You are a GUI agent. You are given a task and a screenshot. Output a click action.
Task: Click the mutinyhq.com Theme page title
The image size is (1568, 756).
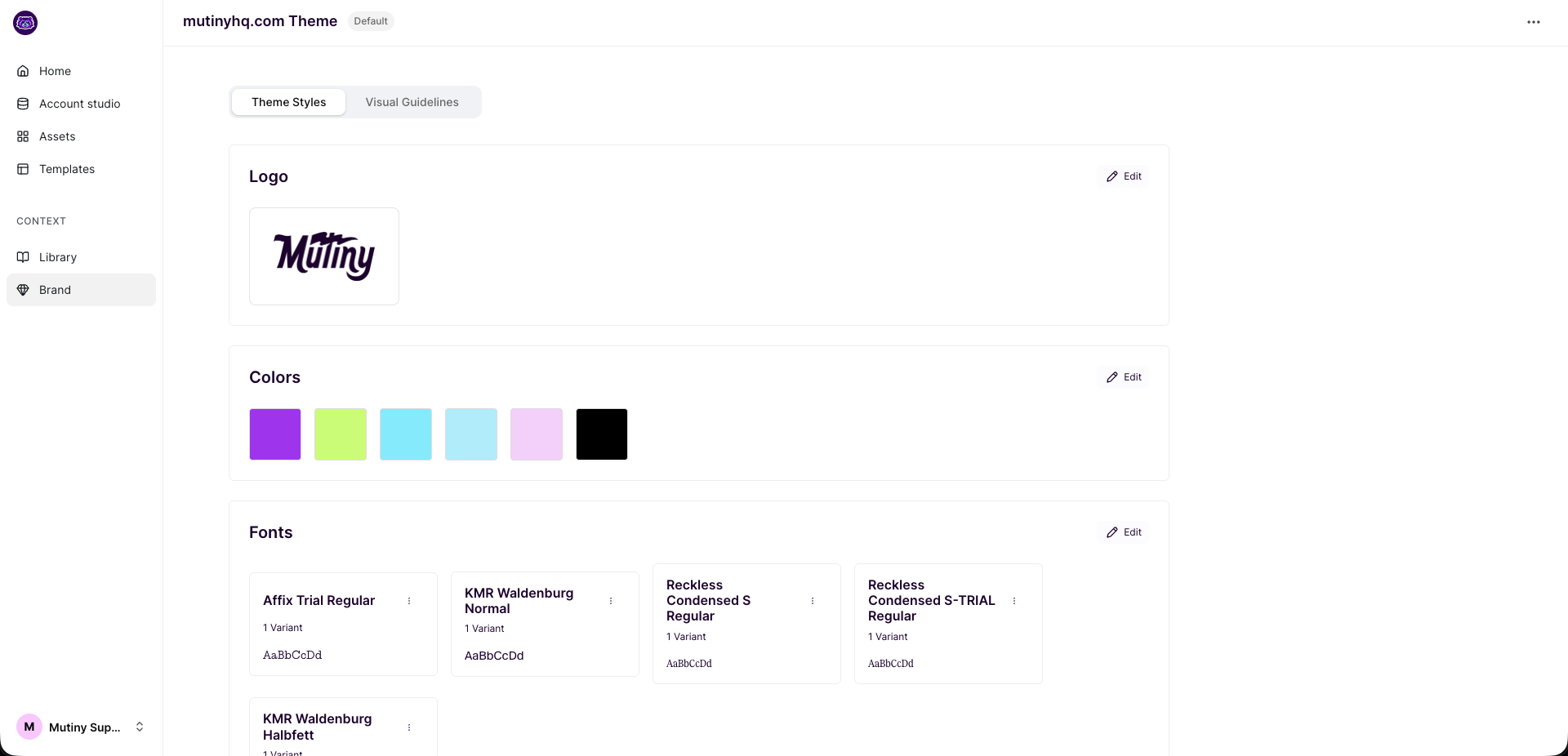tap(260, 21)
